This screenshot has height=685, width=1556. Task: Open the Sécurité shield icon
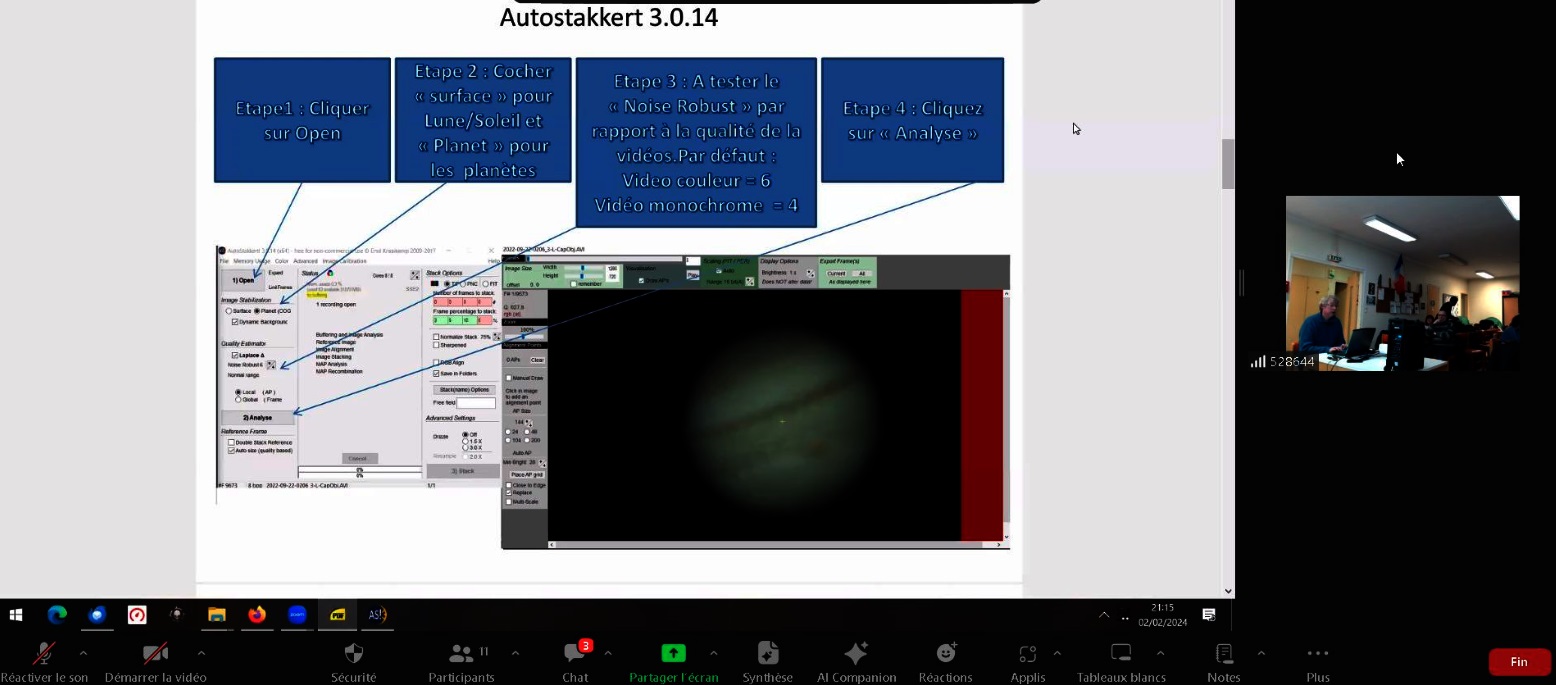[353, 654]
